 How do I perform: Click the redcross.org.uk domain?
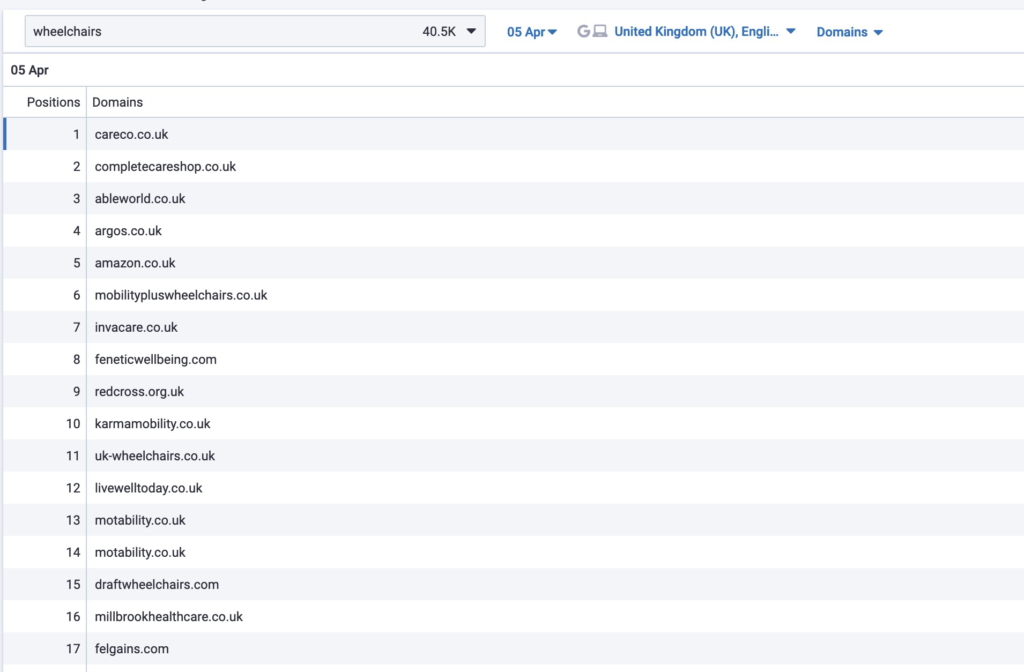point(139,392)
